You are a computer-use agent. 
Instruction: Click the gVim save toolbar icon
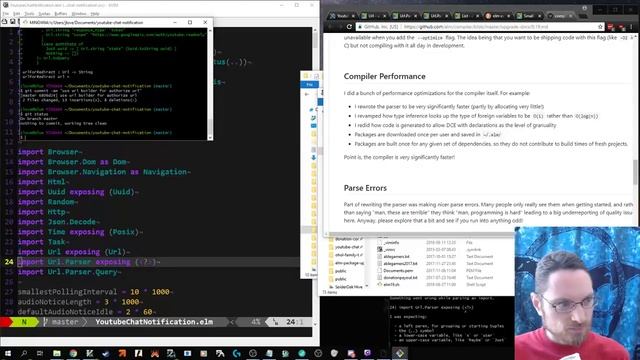pos(13,22)
